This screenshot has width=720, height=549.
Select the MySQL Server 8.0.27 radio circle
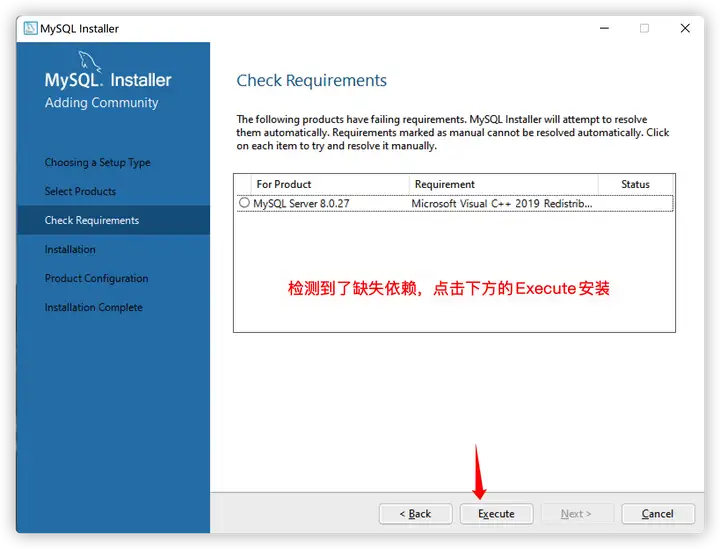tap(244, 202)
